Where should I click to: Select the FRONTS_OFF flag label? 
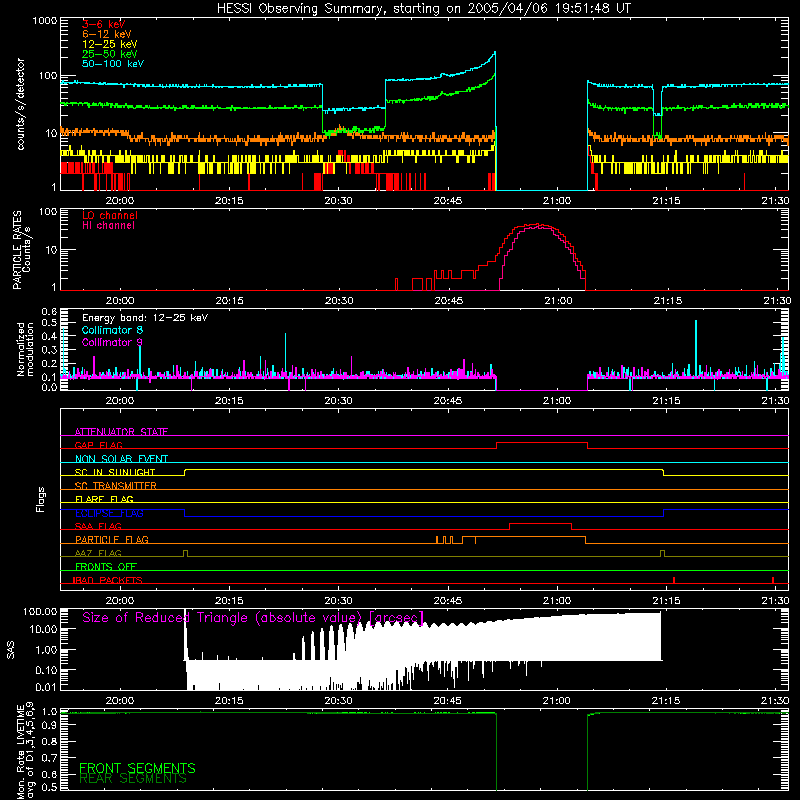click(106, 567)
